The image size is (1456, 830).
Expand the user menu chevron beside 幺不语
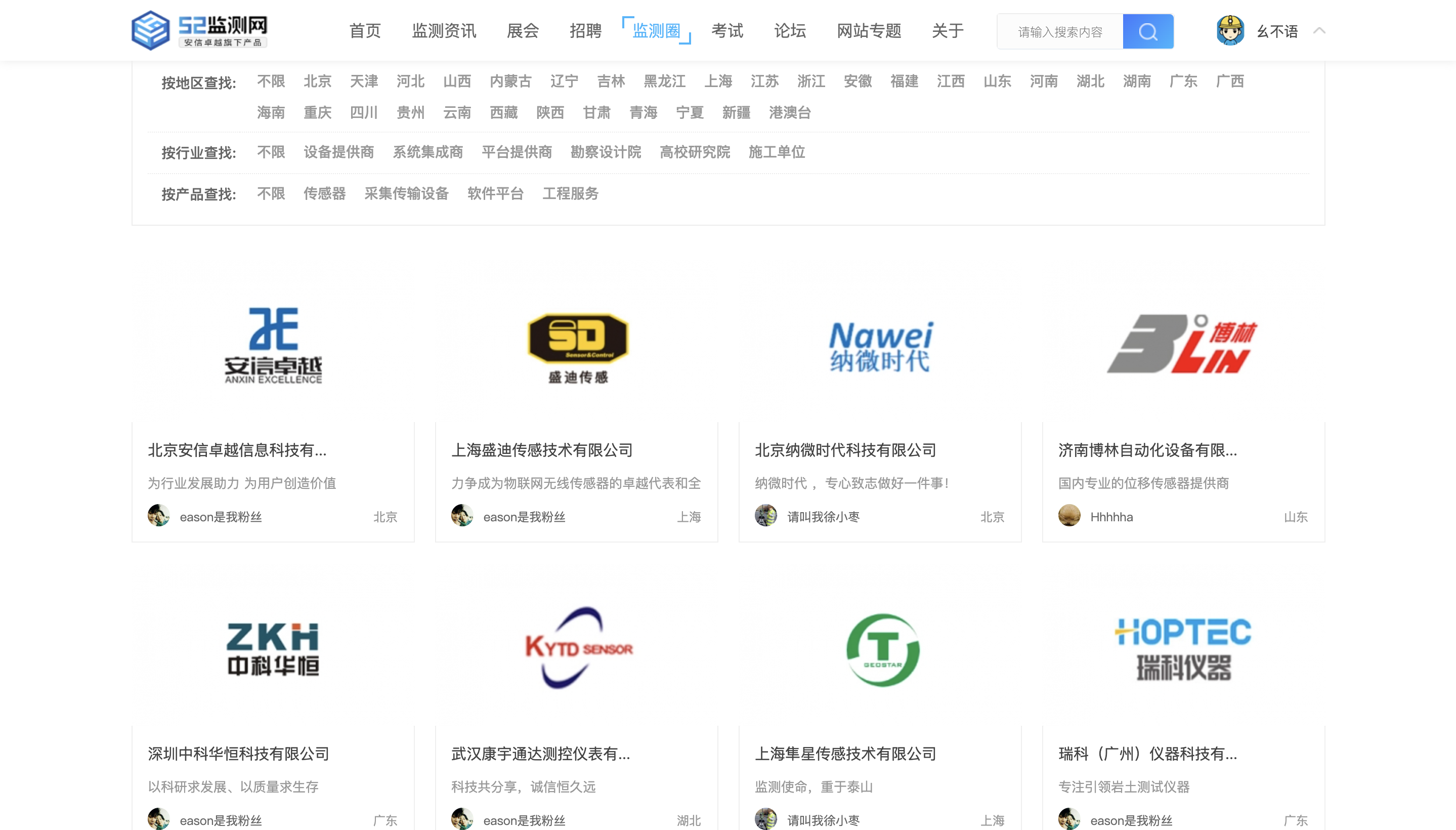[x=1319, y=31]
